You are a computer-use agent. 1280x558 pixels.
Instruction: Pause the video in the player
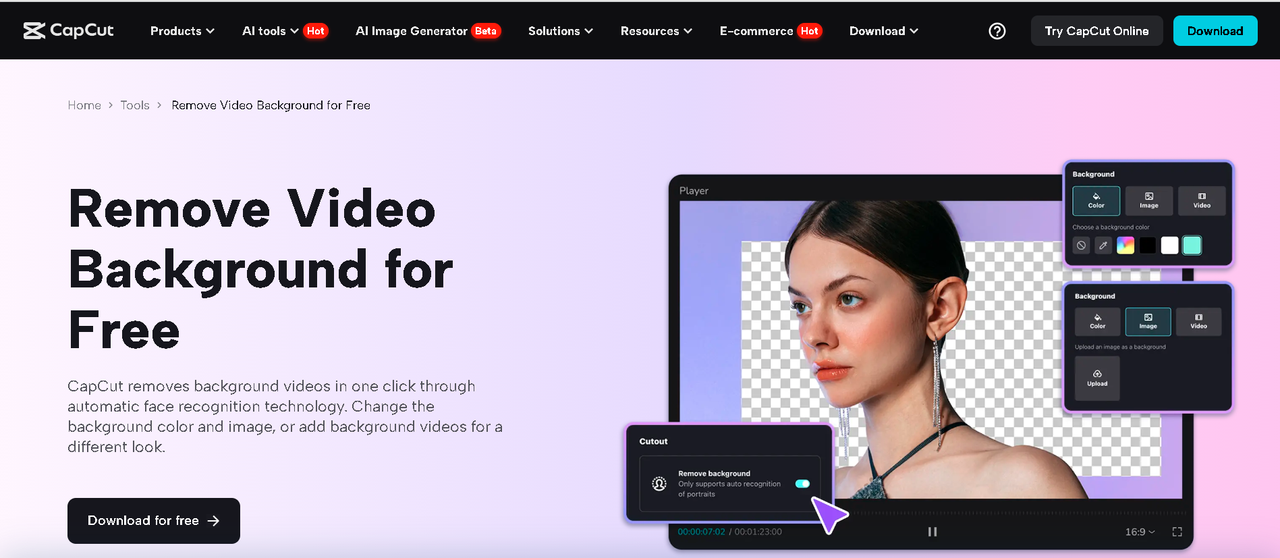932,532
